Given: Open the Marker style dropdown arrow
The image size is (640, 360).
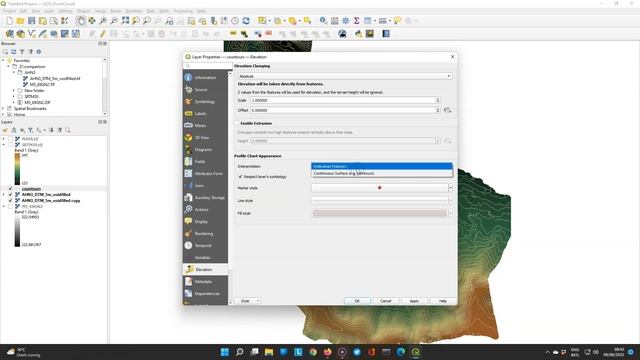Looking at the screenshot, I should (x=450, y=188).
